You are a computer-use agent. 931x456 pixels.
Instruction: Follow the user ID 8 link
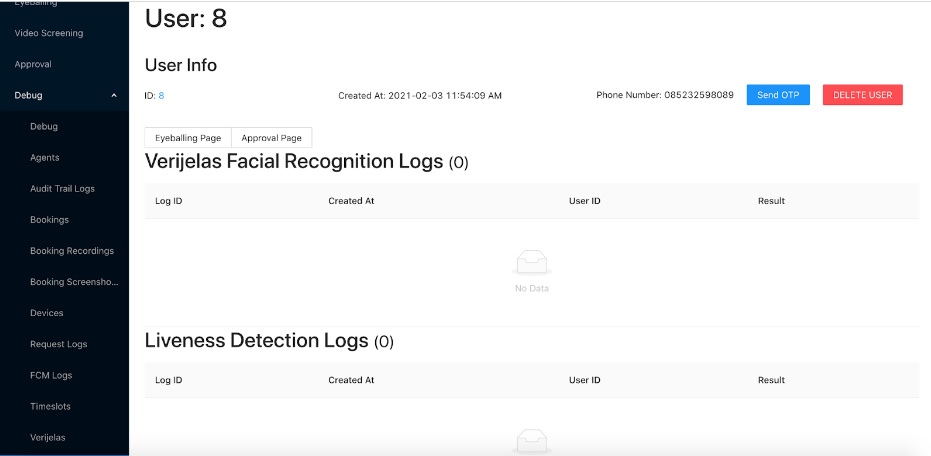(161, 96)
